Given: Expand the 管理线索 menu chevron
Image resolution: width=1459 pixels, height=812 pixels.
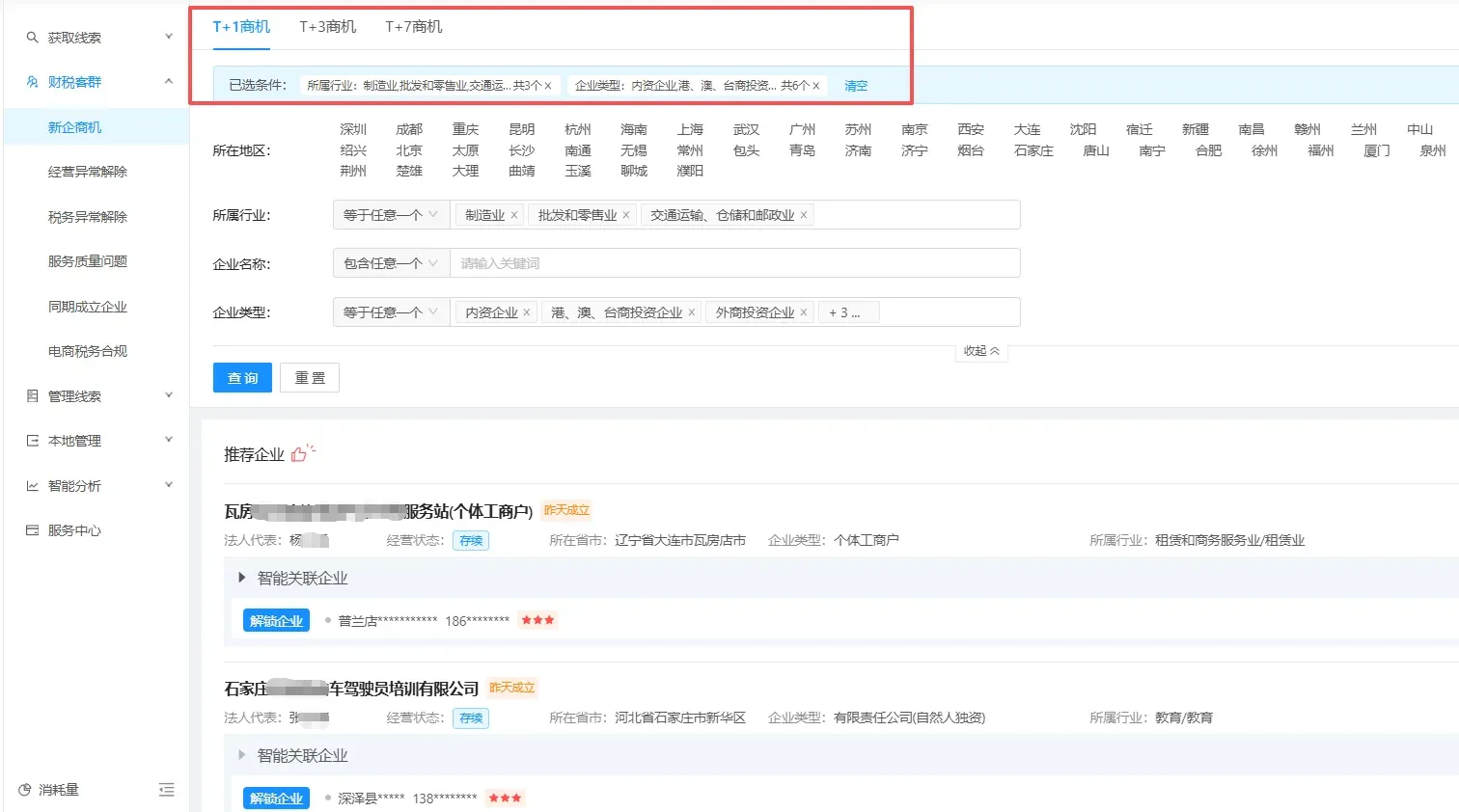Looking at the screenshot, I should click(x=169, y=395).
